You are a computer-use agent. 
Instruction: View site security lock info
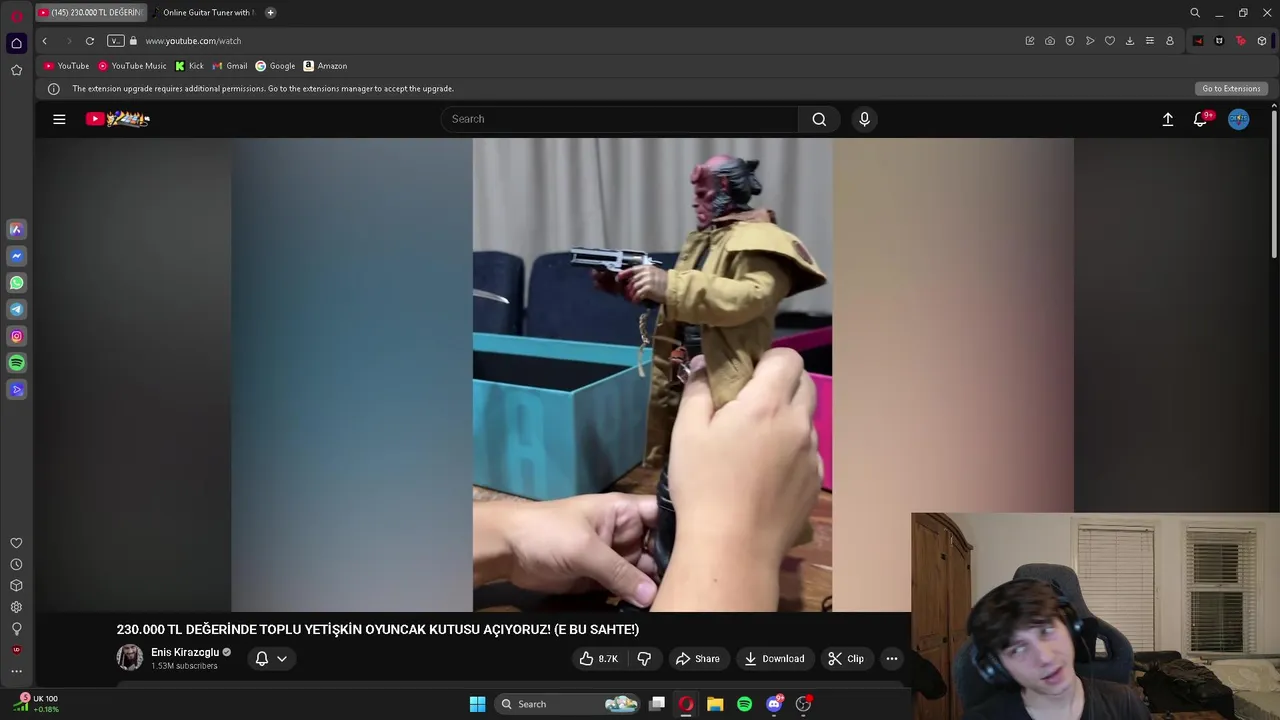133,41
